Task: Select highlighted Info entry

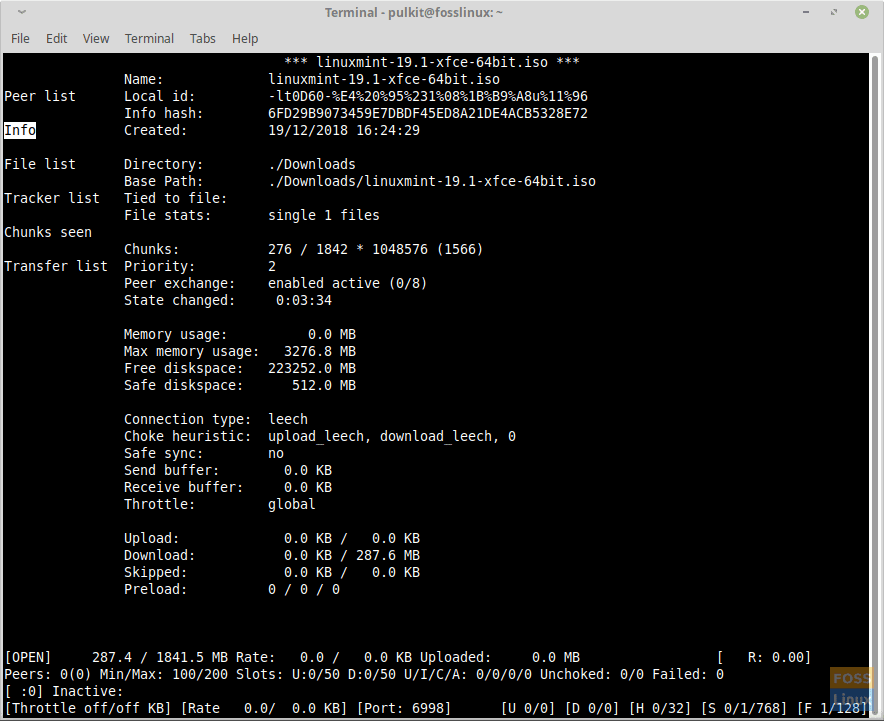Action: [x=20, y=130]
